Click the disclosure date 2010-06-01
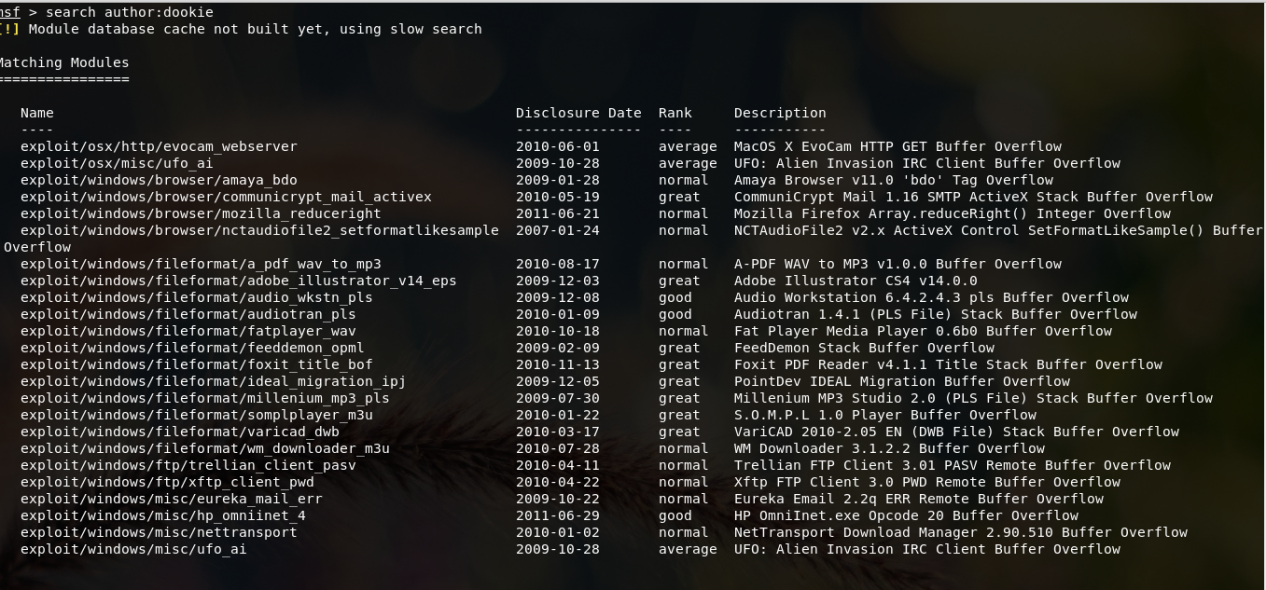Image resolution: width=1266 pixels, height=590 pixels. click(x=558, y=147)
